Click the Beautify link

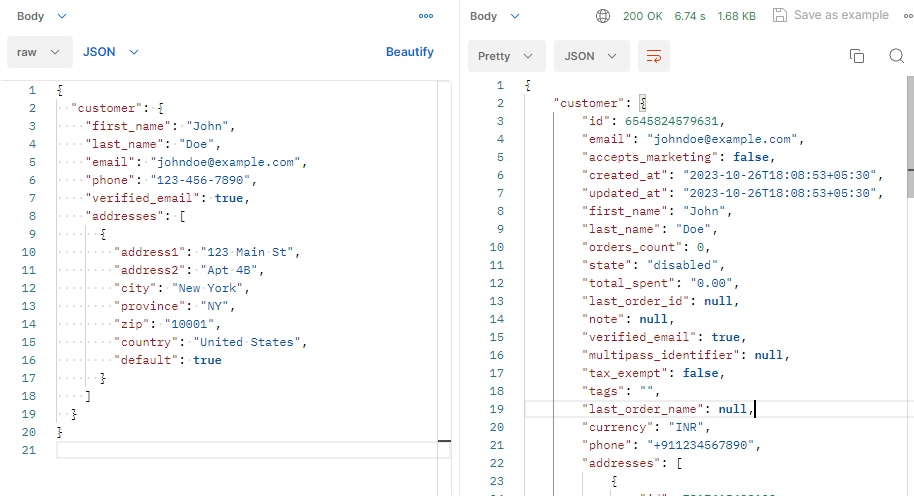[410, 52]
